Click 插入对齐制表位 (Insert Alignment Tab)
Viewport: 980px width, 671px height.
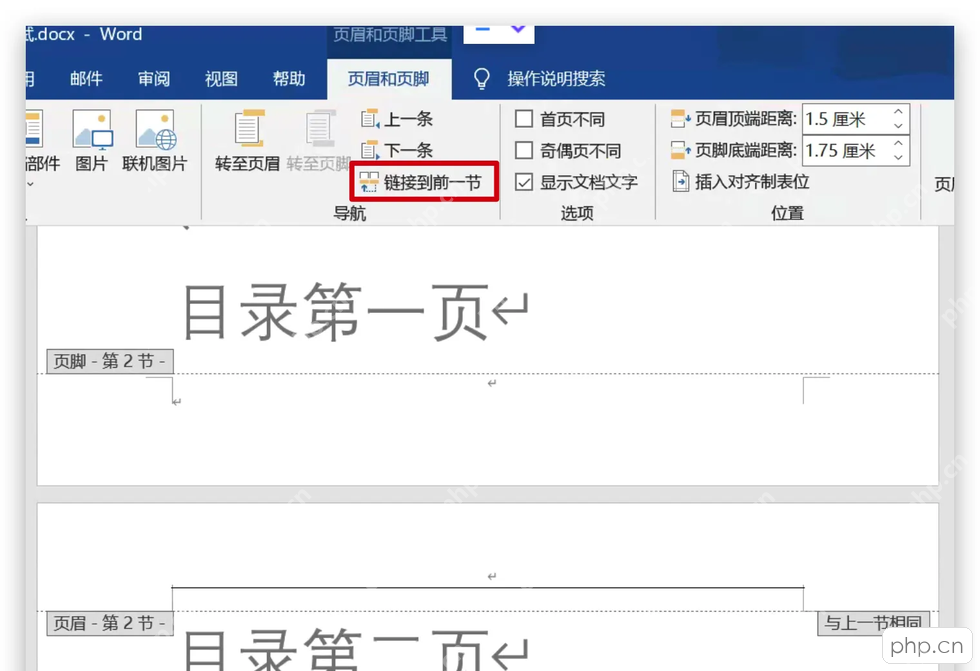(x=741, y=182)
